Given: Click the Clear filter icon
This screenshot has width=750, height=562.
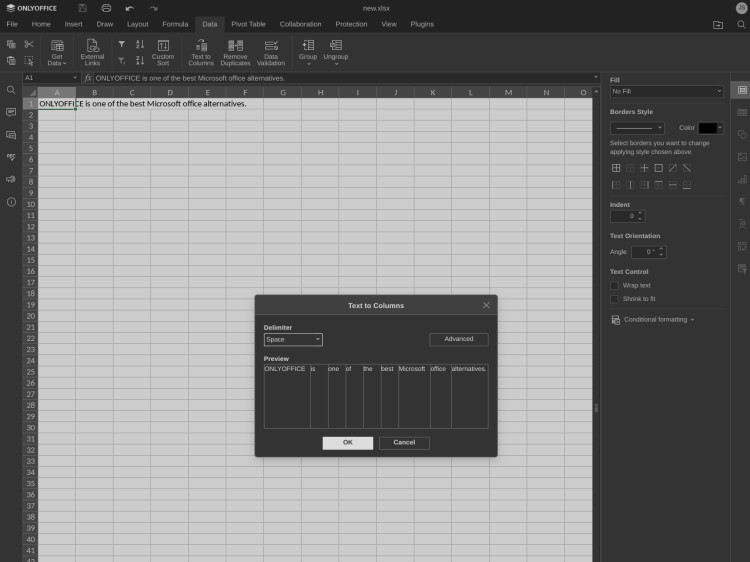Looking at the screenshot, I should (x=121, y=61).
